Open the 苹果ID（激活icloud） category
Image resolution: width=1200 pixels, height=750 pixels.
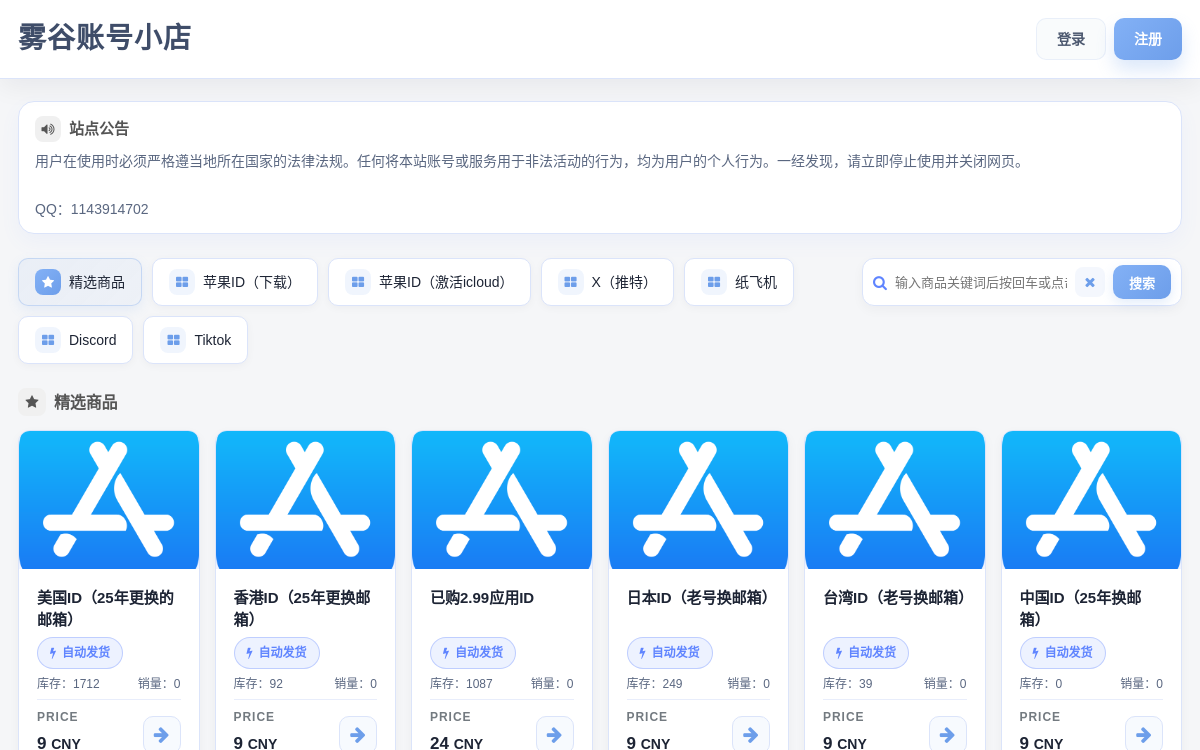tap(429, 282)
